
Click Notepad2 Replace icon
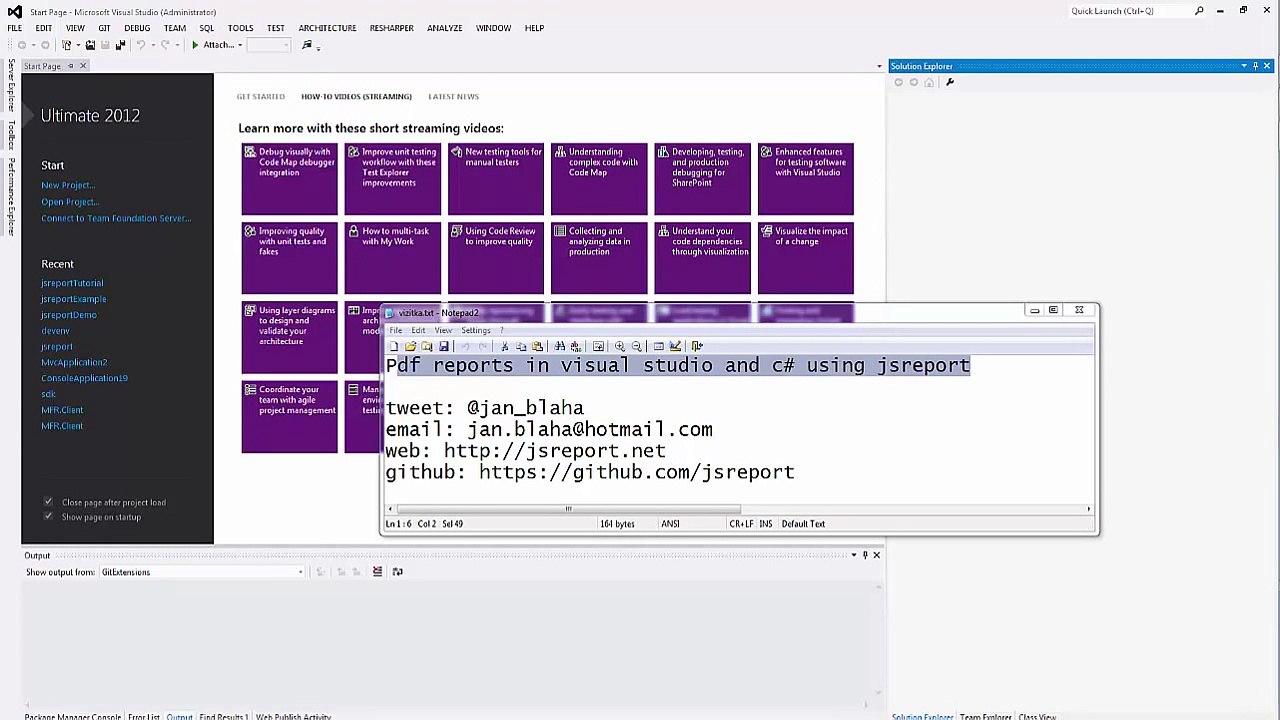(576, 346)
